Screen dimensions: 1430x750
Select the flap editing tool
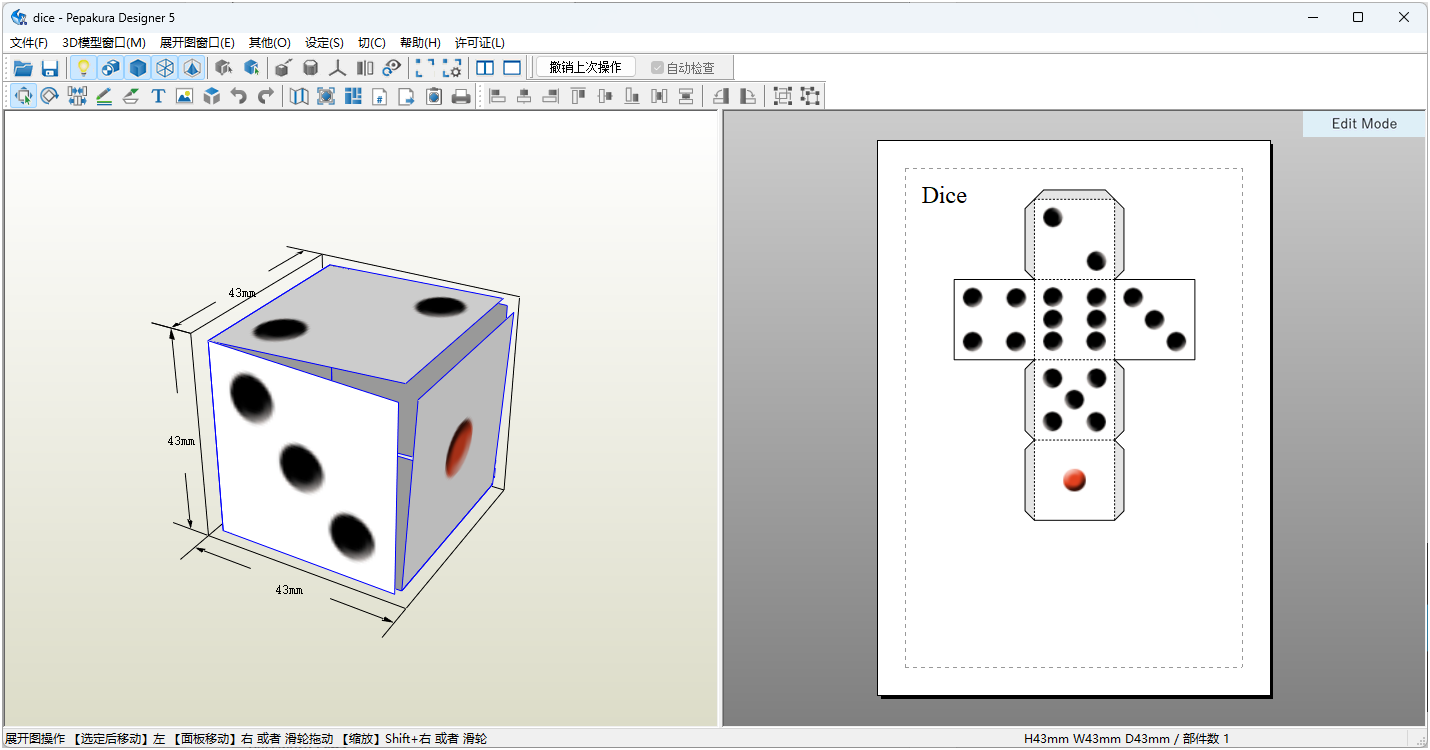(x=131, y=96)
